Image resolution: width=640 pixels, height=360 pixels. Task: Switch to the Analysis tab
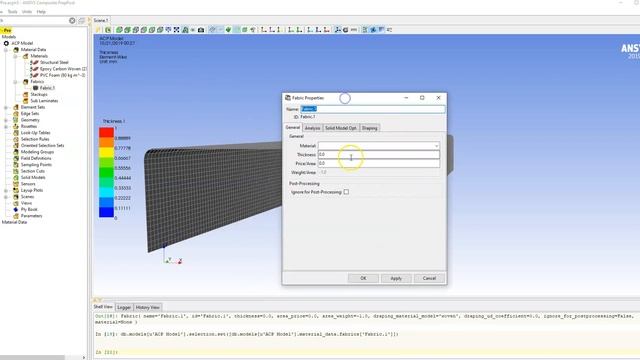312,128
